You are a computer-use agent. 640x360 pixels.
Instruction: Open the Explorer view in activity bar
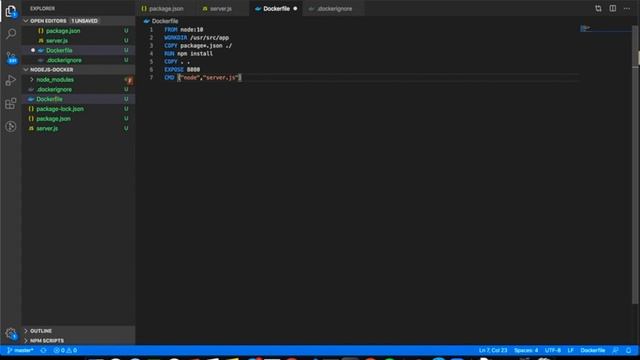tap(11, 11)
